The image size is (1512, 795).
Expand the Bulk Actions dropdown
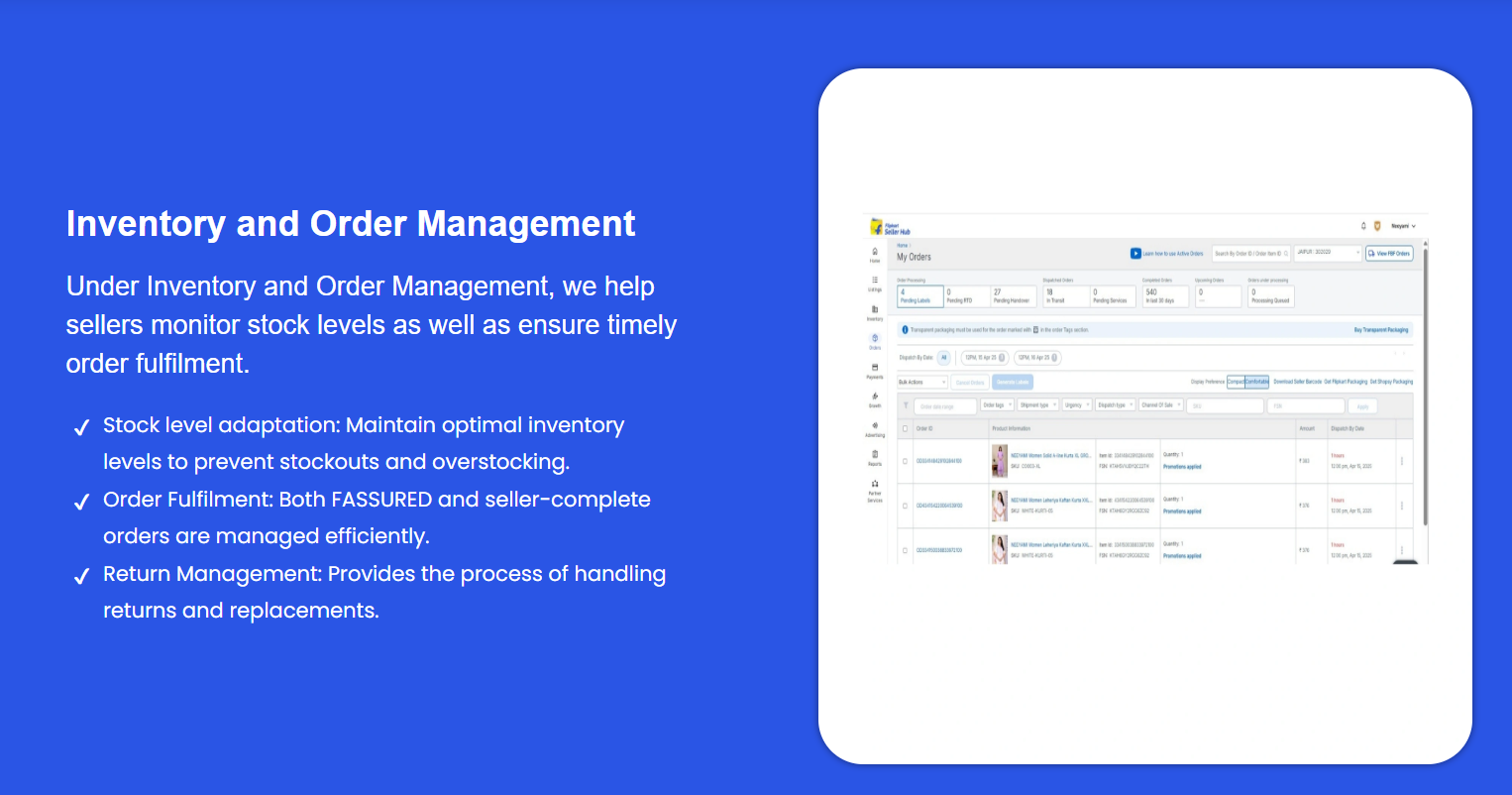pos(922,382)
